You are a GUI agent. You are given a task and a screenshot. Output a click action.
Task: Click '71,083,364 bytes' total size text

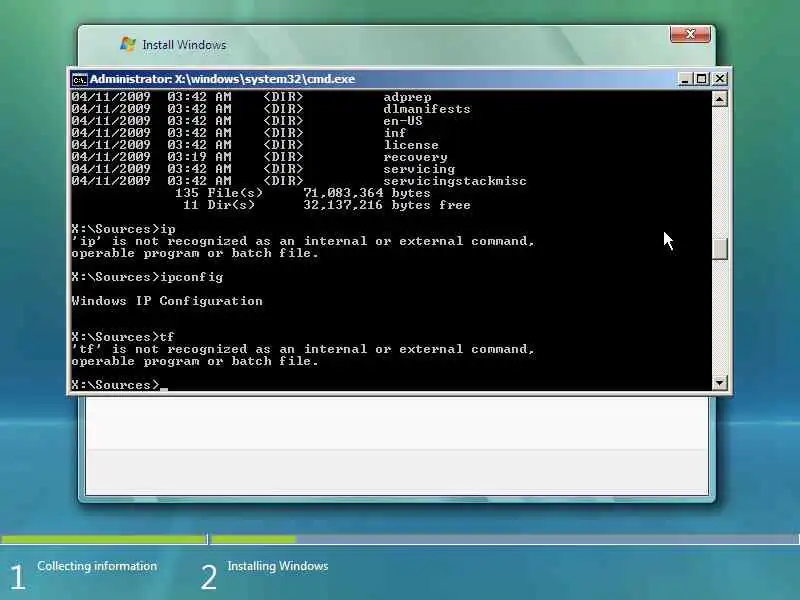(x=367, y=193)
